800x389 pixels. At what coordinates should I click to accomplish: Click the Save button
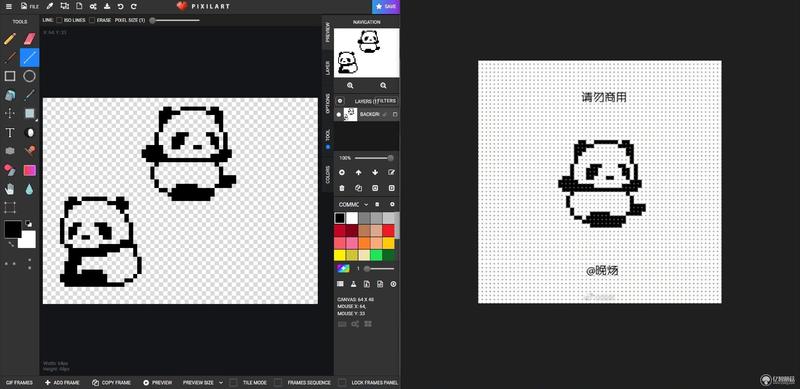[386, 7]
